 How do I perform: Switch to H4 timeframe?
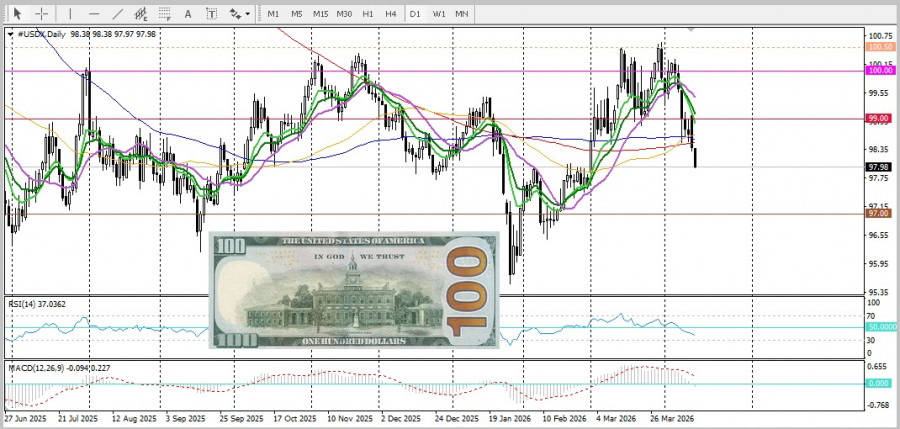[x=390, y=14]
